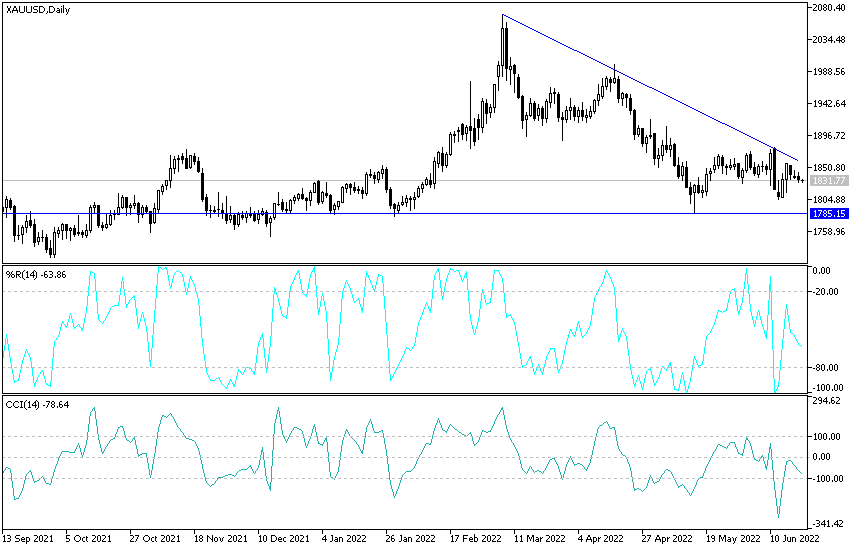Click the 27 Oct 2021 date label
The width and height of the screenshot is (860, 550).
[155, 538]
